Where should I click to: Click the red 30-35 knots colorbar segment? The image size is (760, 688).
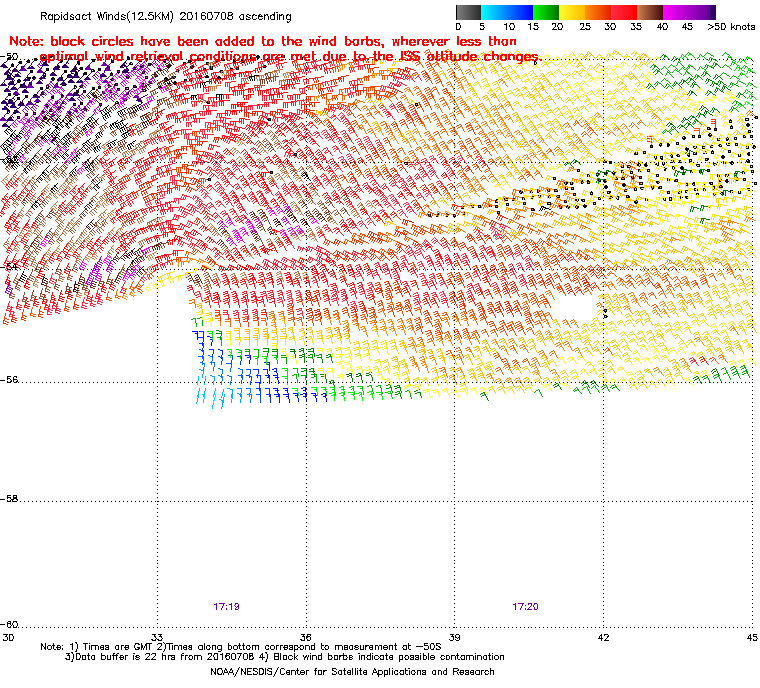click(624, 12)
